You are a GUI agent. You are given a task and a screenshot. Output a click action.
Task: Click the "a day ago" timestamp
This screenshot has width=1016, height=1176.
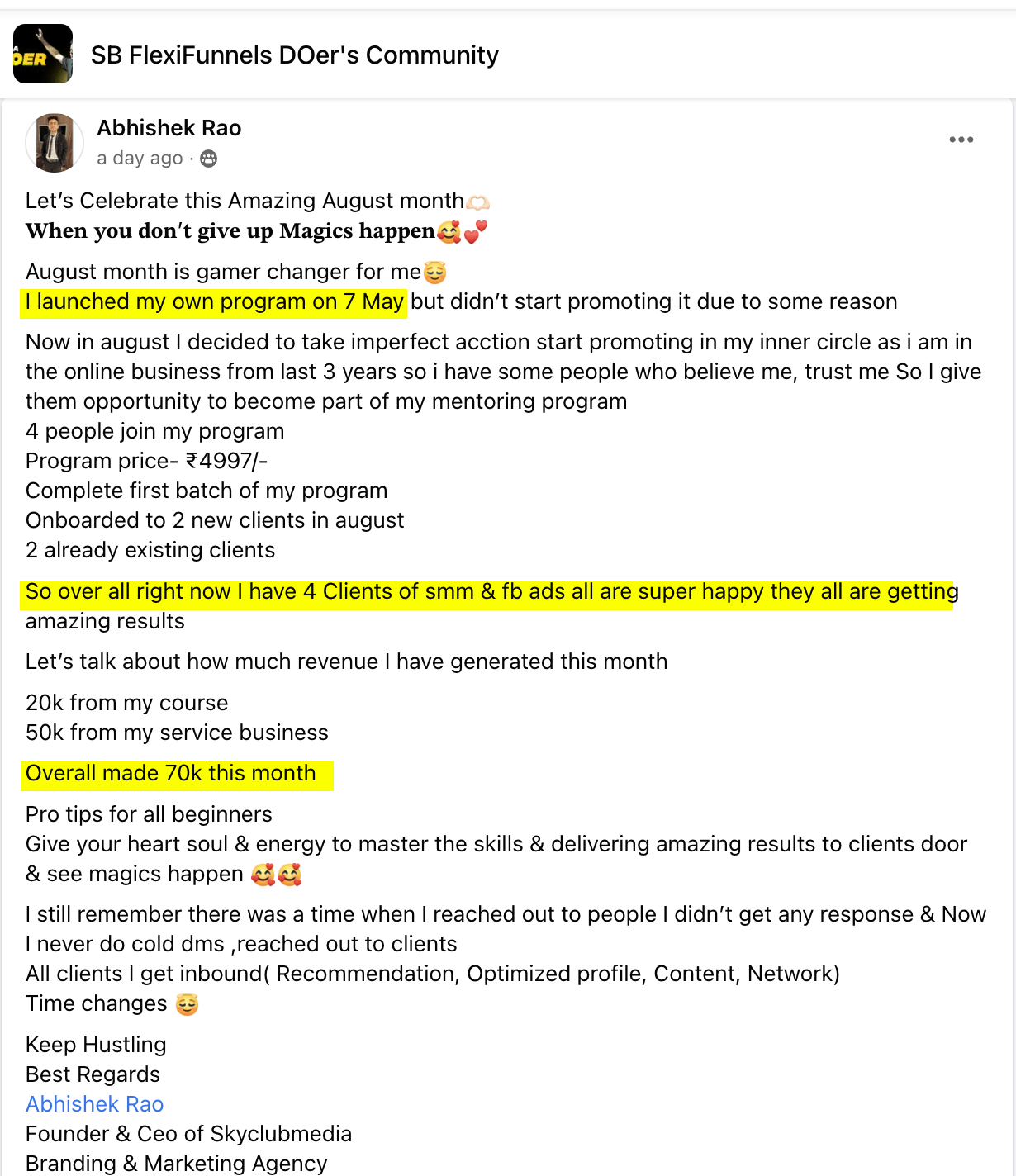pyautogui.click(x=140, y=158)
